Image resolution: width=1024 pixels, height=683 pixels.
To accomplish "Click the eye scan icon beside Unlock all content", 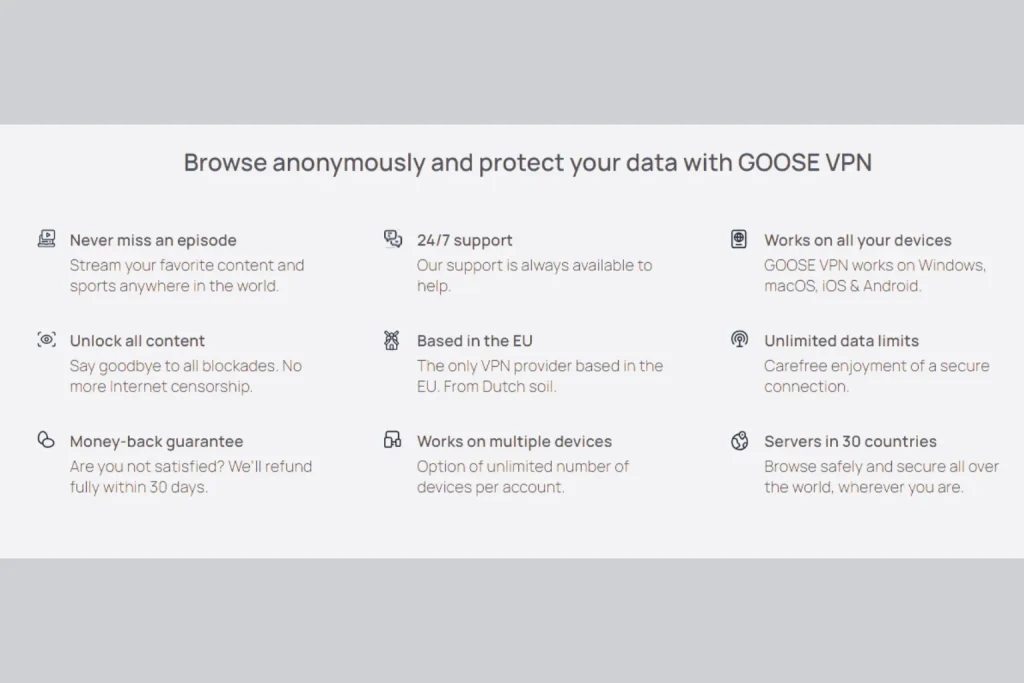I will (x=46, y=340).
